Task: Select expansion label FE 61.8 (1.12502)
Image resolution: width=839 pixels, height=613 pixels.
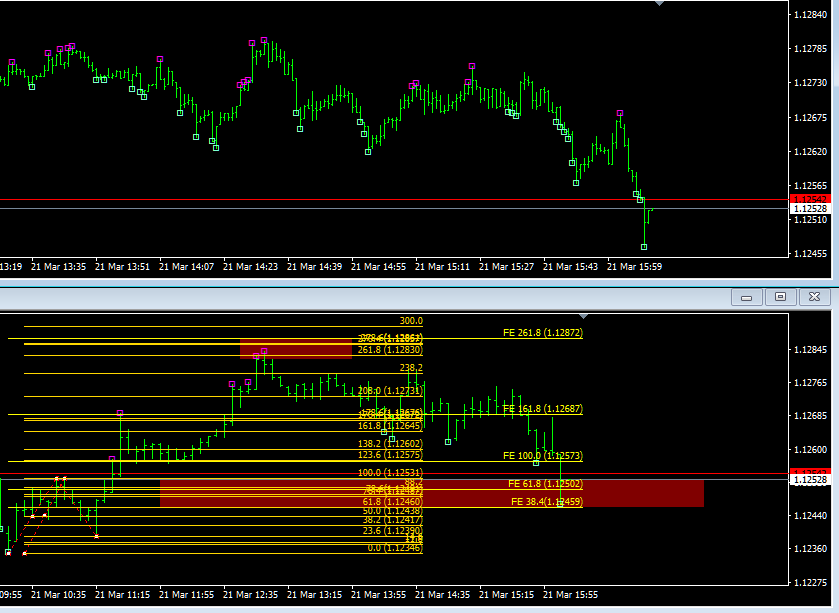Action: coord(545,484)
